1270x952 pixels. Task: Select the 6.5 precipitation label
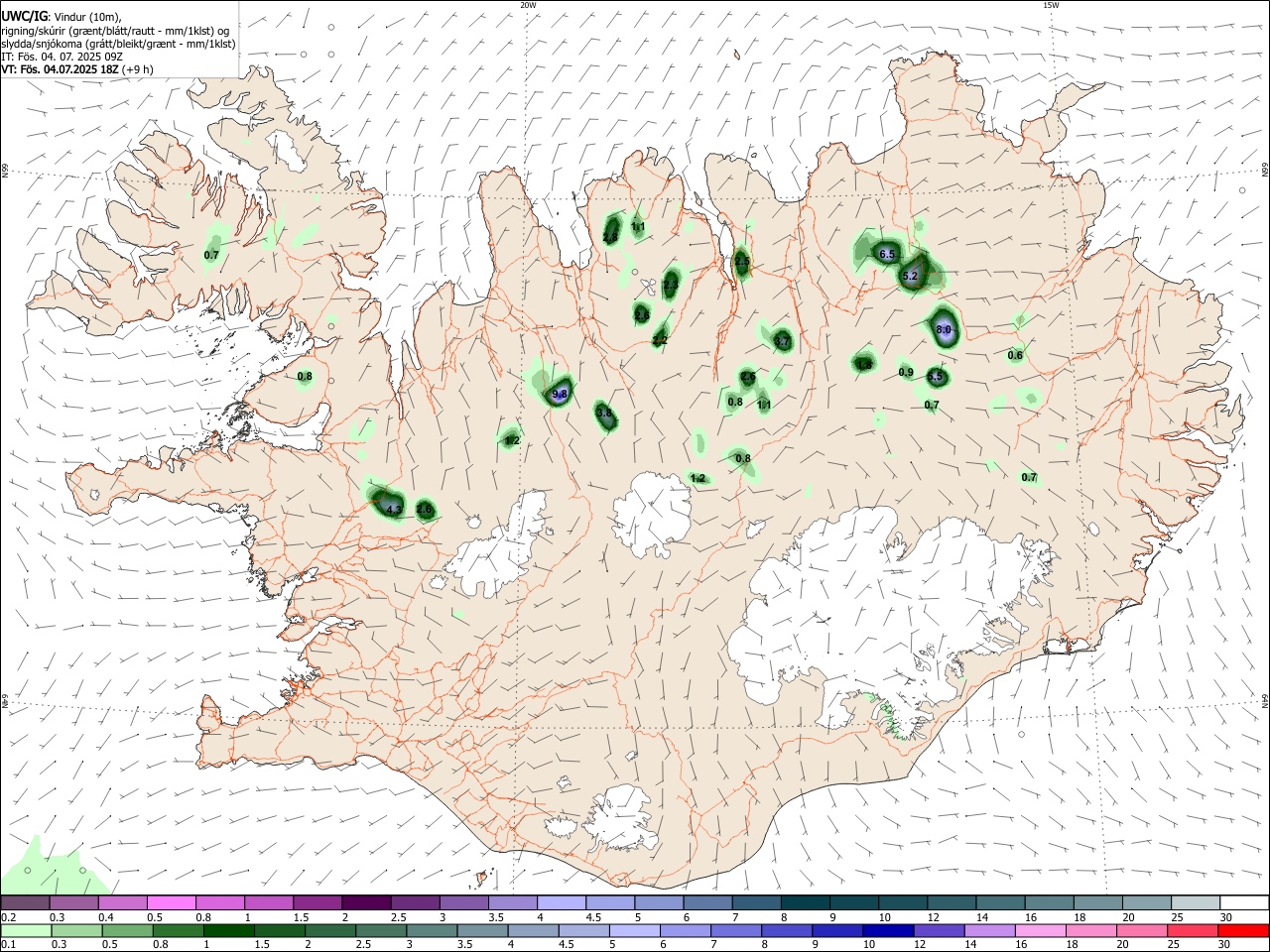coord(887,255)
